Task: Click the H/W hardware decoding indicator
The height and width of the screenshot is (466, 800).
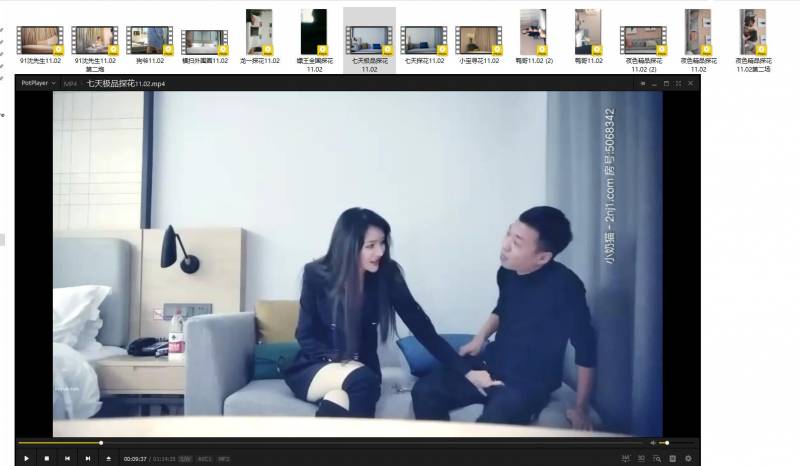Action: [x=185, y=459]
